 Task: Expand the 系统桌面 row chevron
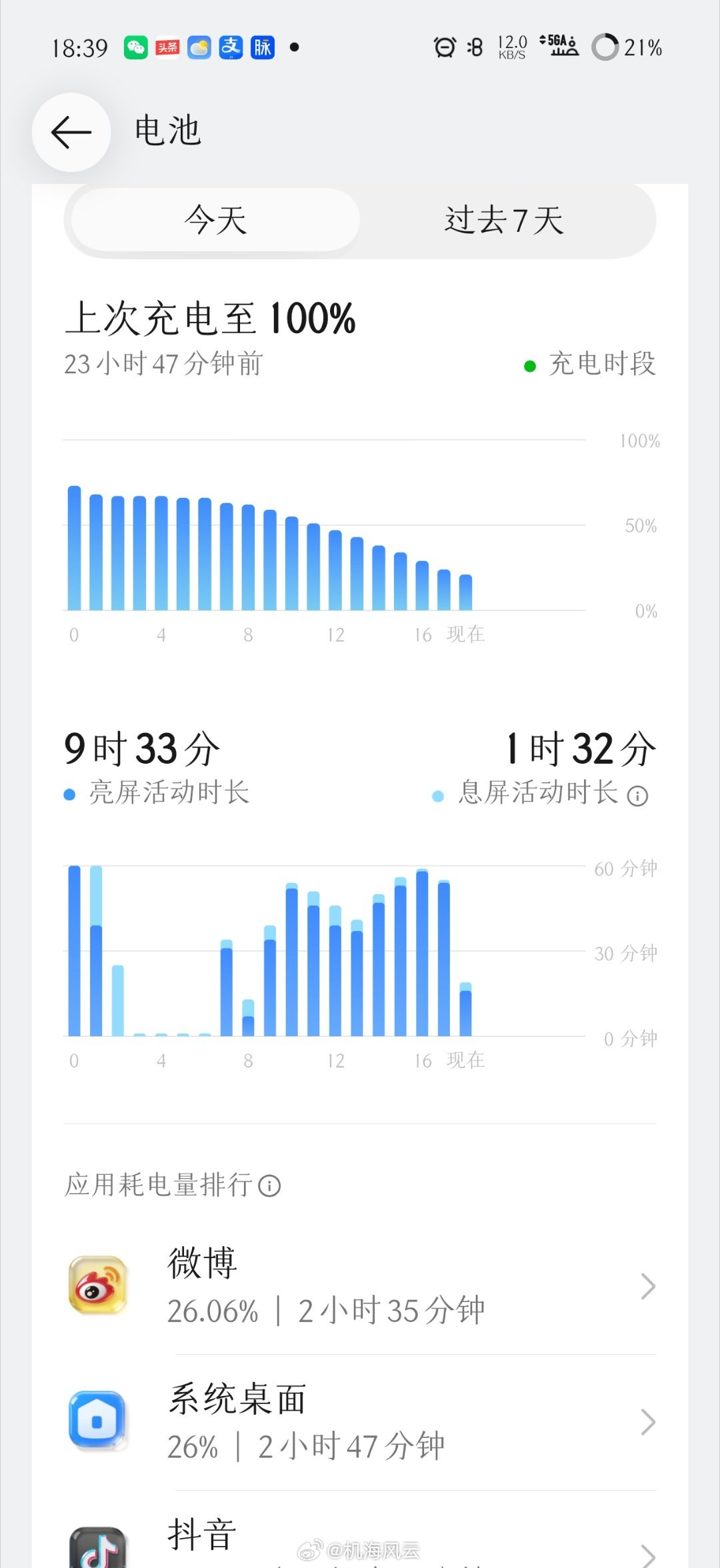(648, 1422)
